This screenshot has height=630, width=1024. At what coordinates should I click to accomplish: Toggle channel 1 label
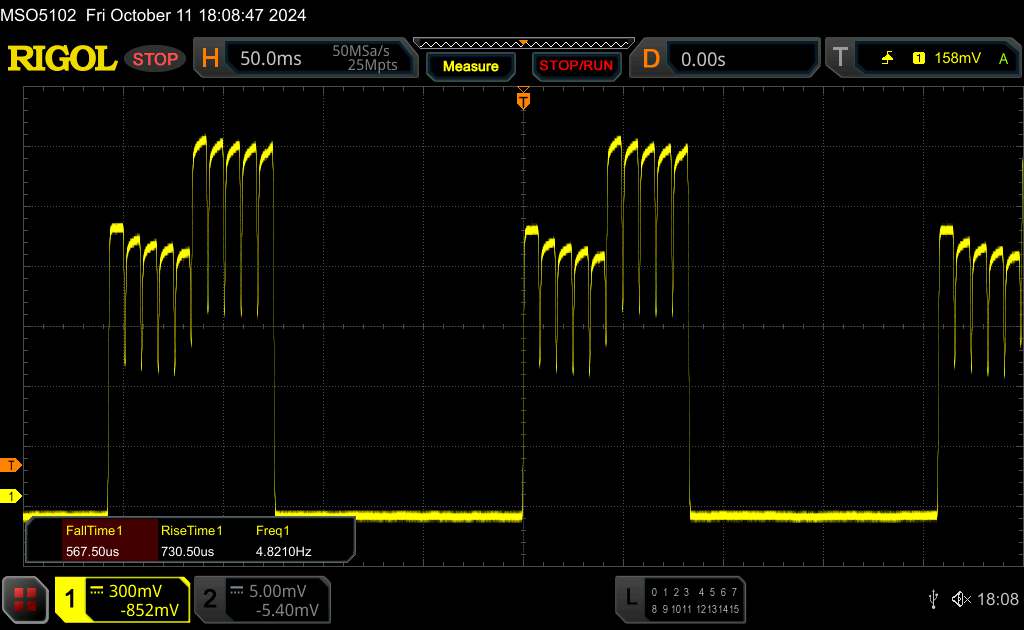pyautogui.click(x=70, y=599)
